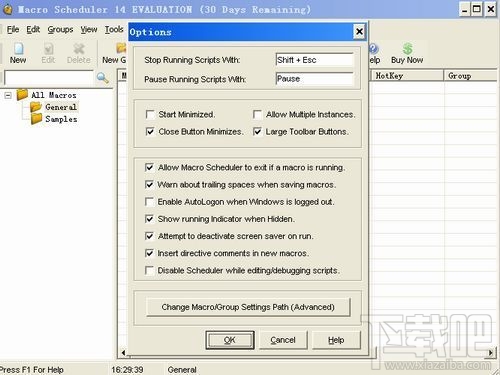Toggle Attempt to deactivate screen saver
The height and width of the screenshot is (375, 500).
coord(149,236)
